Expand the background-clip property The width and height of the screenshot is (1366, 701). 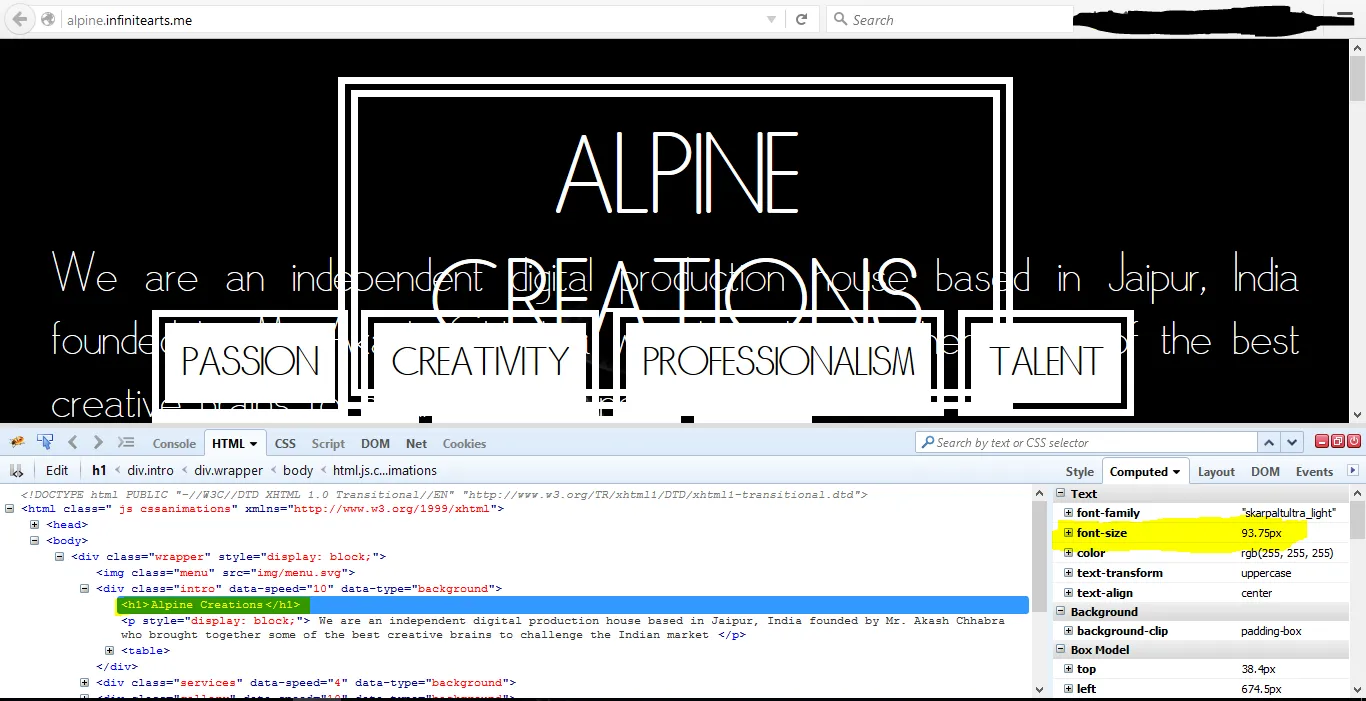1068,631
